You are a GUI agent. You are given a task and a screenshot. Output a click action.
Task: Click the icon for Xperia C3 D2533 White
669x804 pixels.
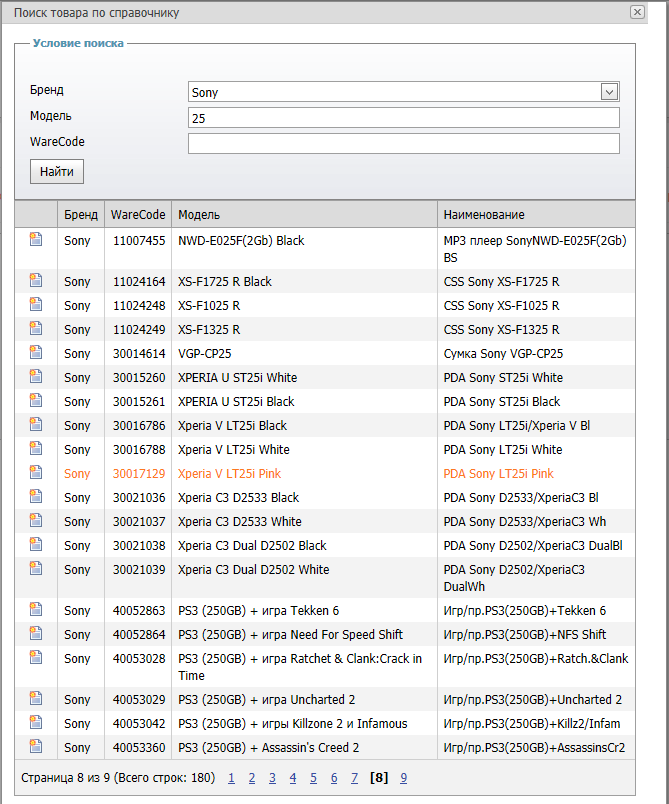36,520
